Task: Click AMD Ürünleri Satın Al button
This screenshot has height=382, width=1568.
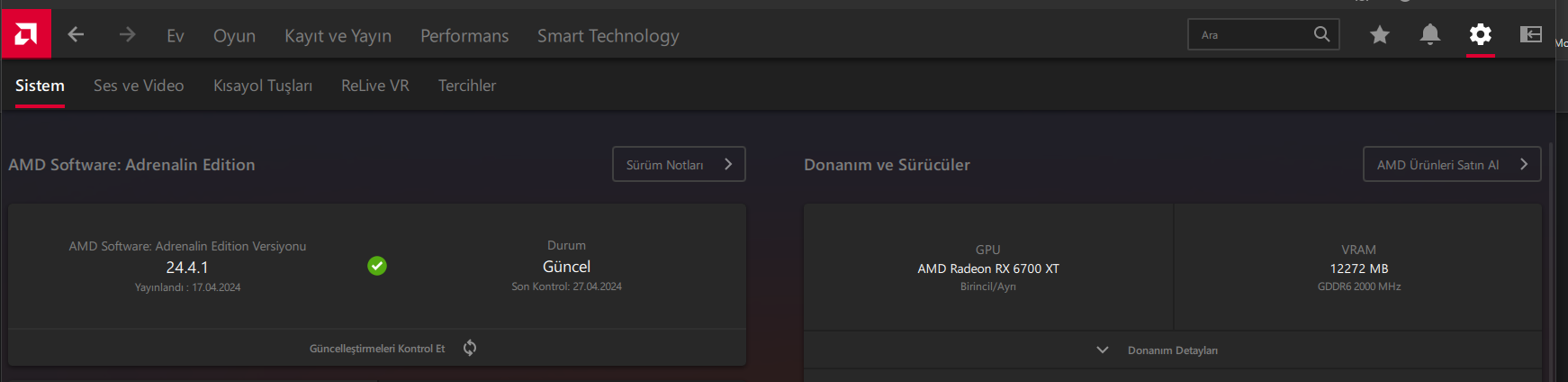Action: point(1451,164)
